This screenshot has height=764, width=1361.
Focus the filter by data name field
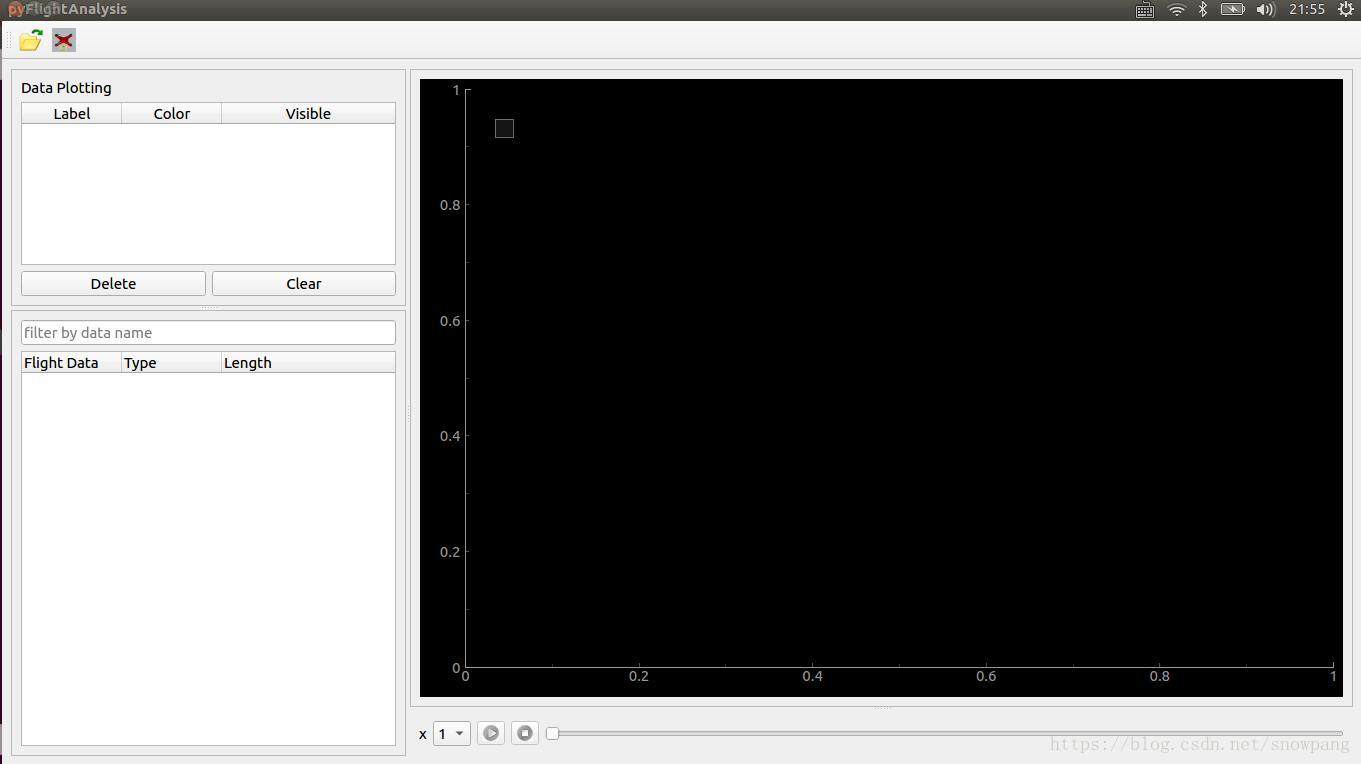[x=208, y=333]
